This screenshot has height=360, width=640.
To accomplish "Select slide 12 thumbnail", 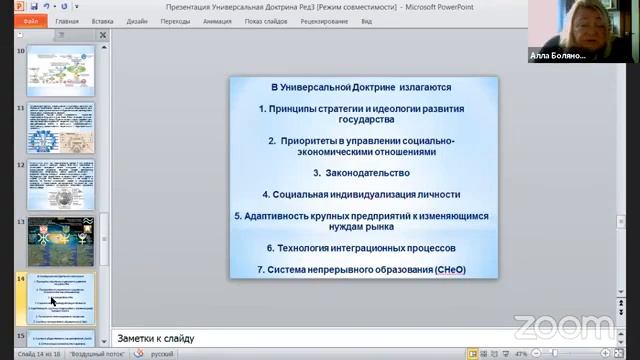I will (x=61, y=185).
